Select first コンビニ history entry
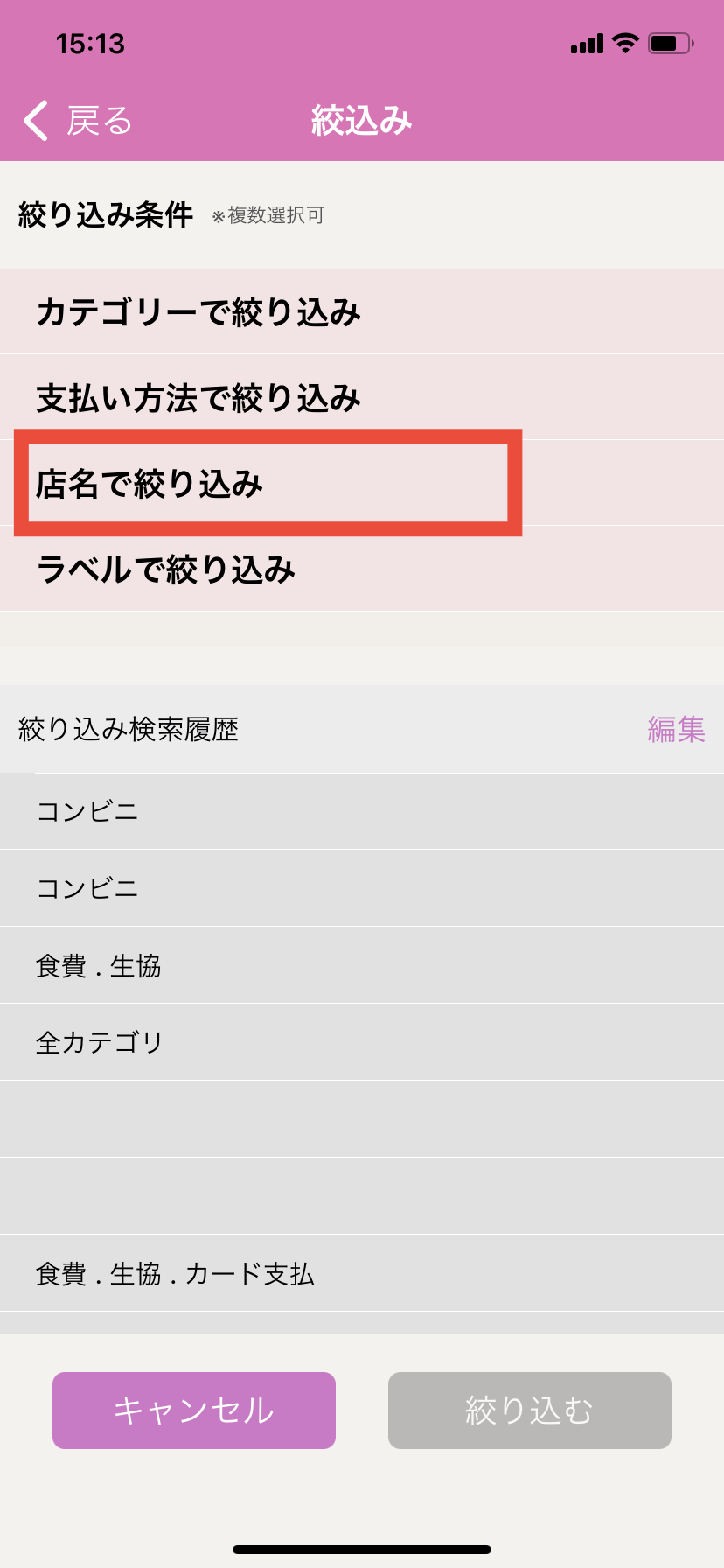Image resolution: width=724 pixels, height=1568 pixels. [x=87, y=811]
